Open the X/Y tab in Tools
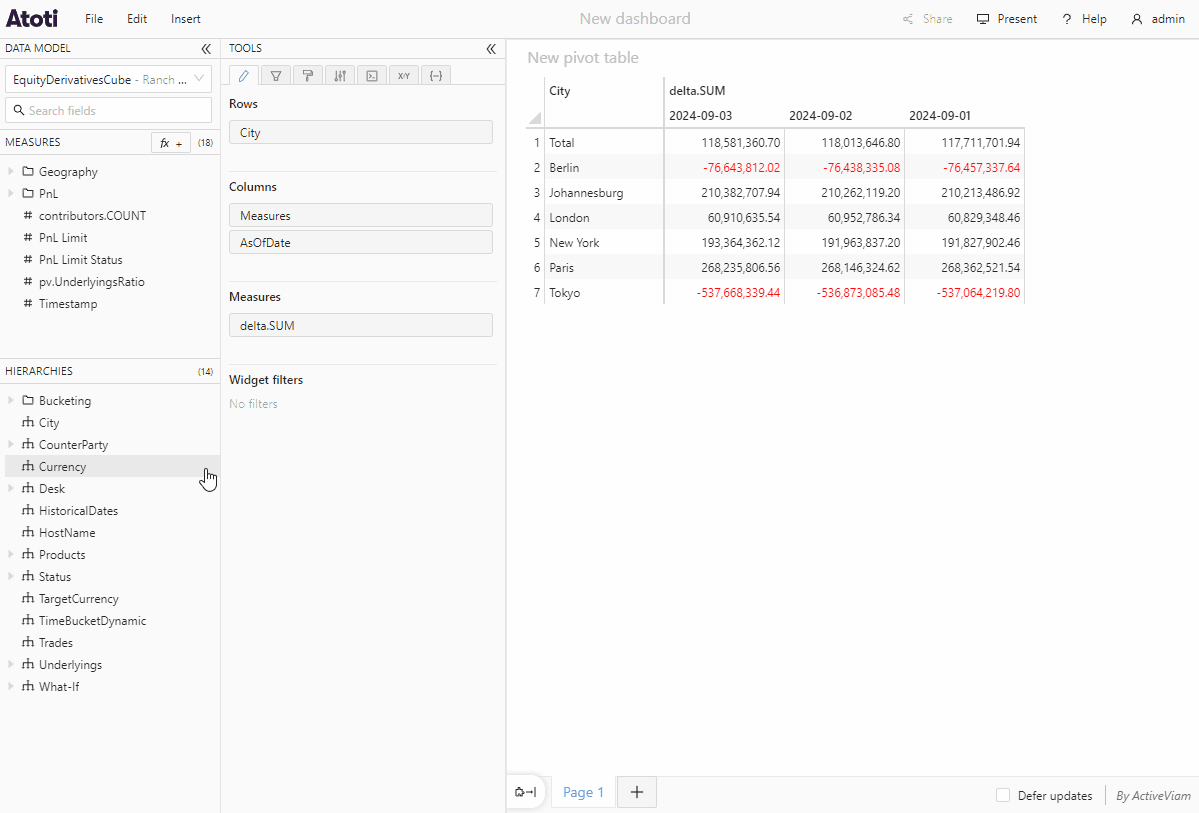 tap(404, 76)
